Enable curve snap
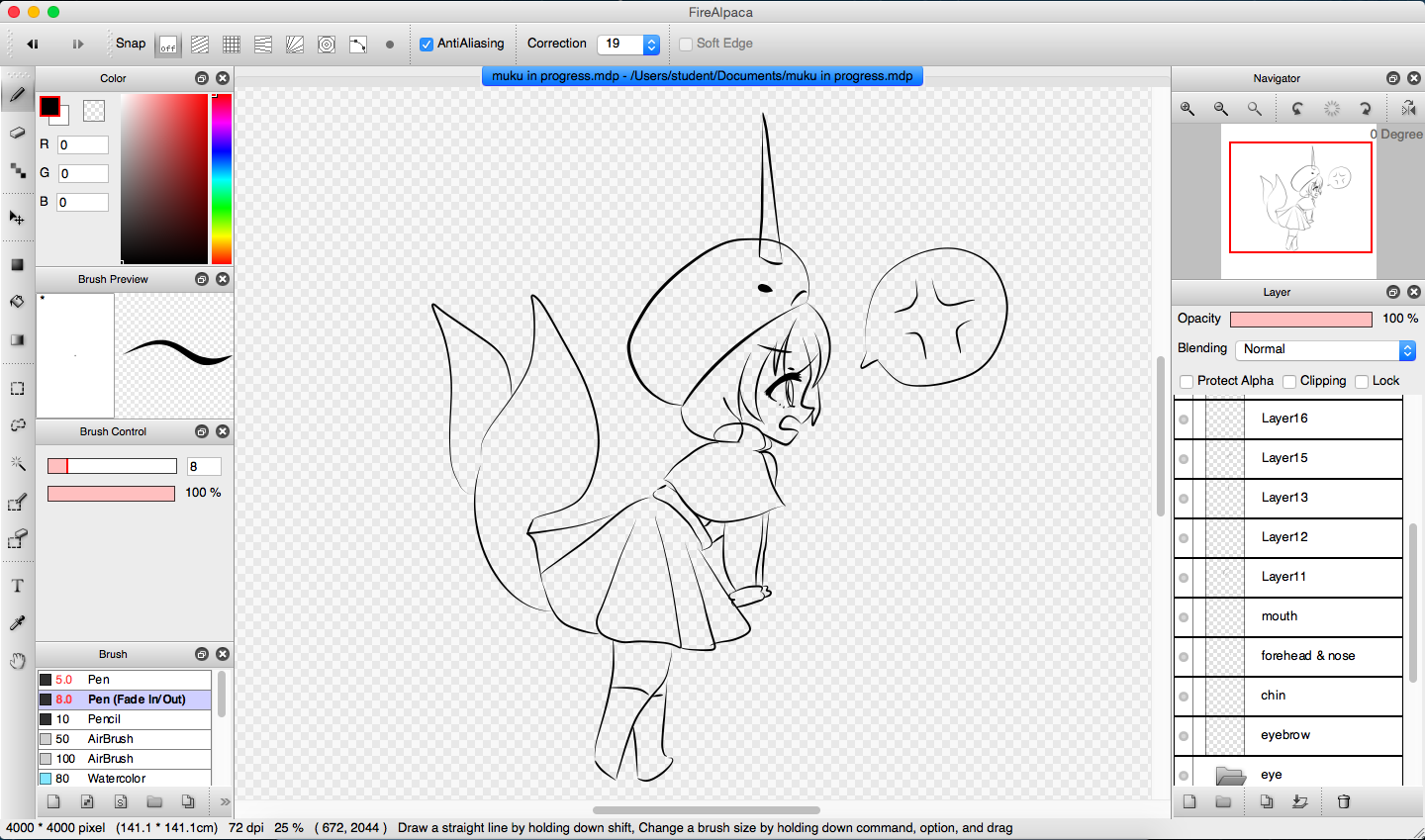The image size is (1425, 840). tap(358, 45)
